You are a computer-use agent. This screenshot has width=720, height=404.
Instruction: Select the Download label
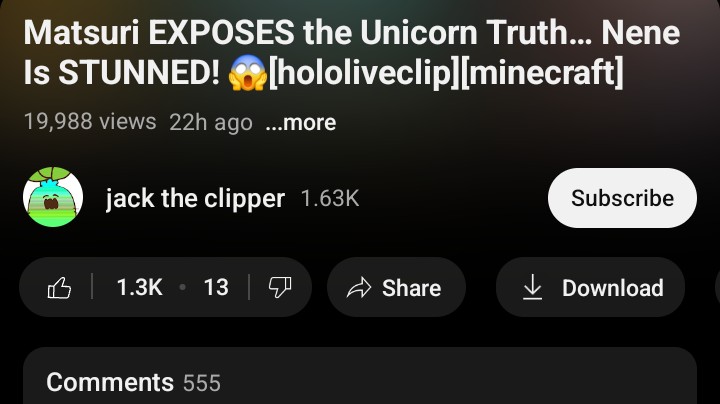(613, 288)
